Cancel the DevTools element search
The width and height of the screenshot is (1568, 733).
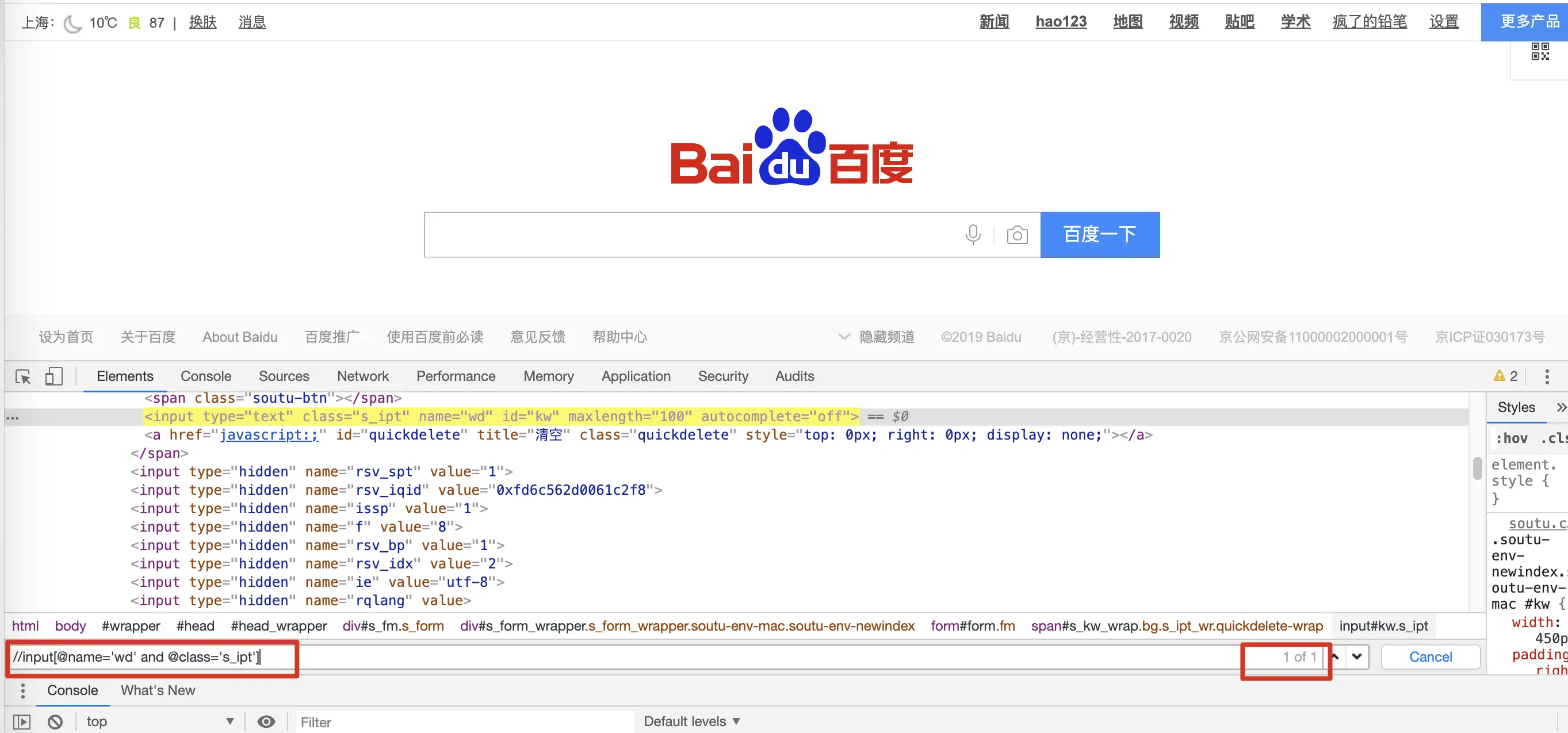click(x=1430, y=657)
